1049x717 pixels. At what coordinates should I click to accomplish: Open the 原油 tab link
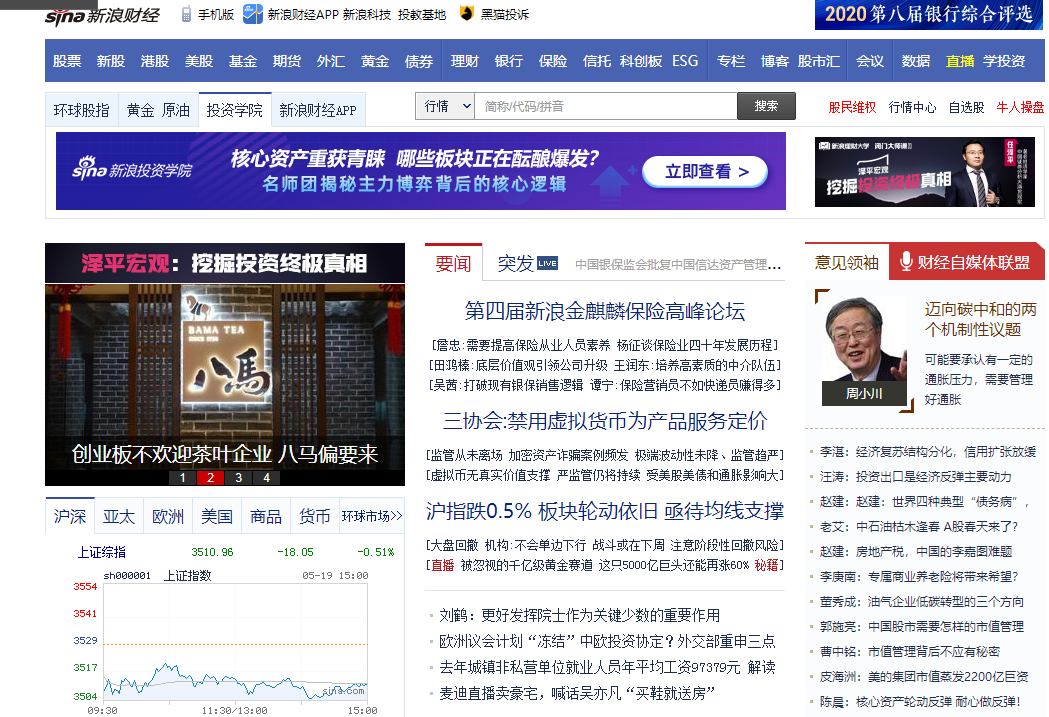(x=176, y=110)
